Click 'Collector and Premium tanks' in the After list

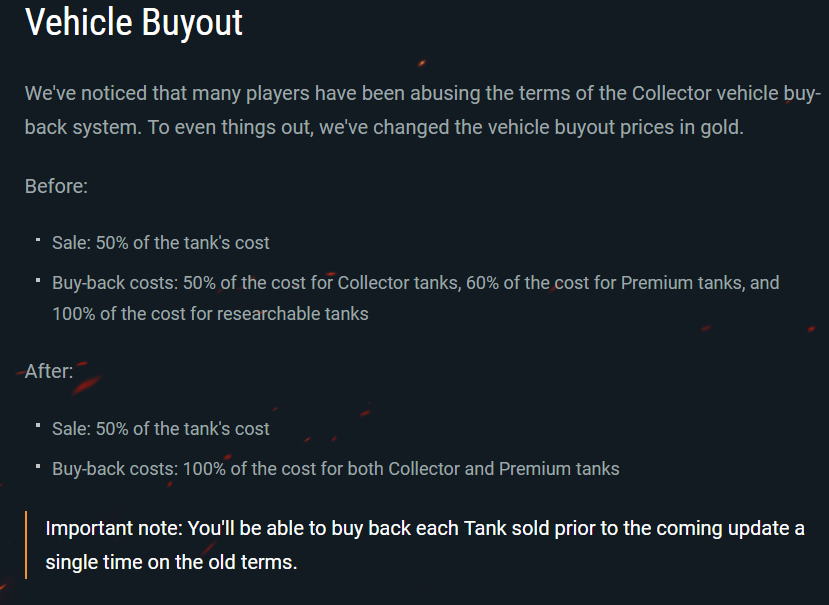(504, 469)
